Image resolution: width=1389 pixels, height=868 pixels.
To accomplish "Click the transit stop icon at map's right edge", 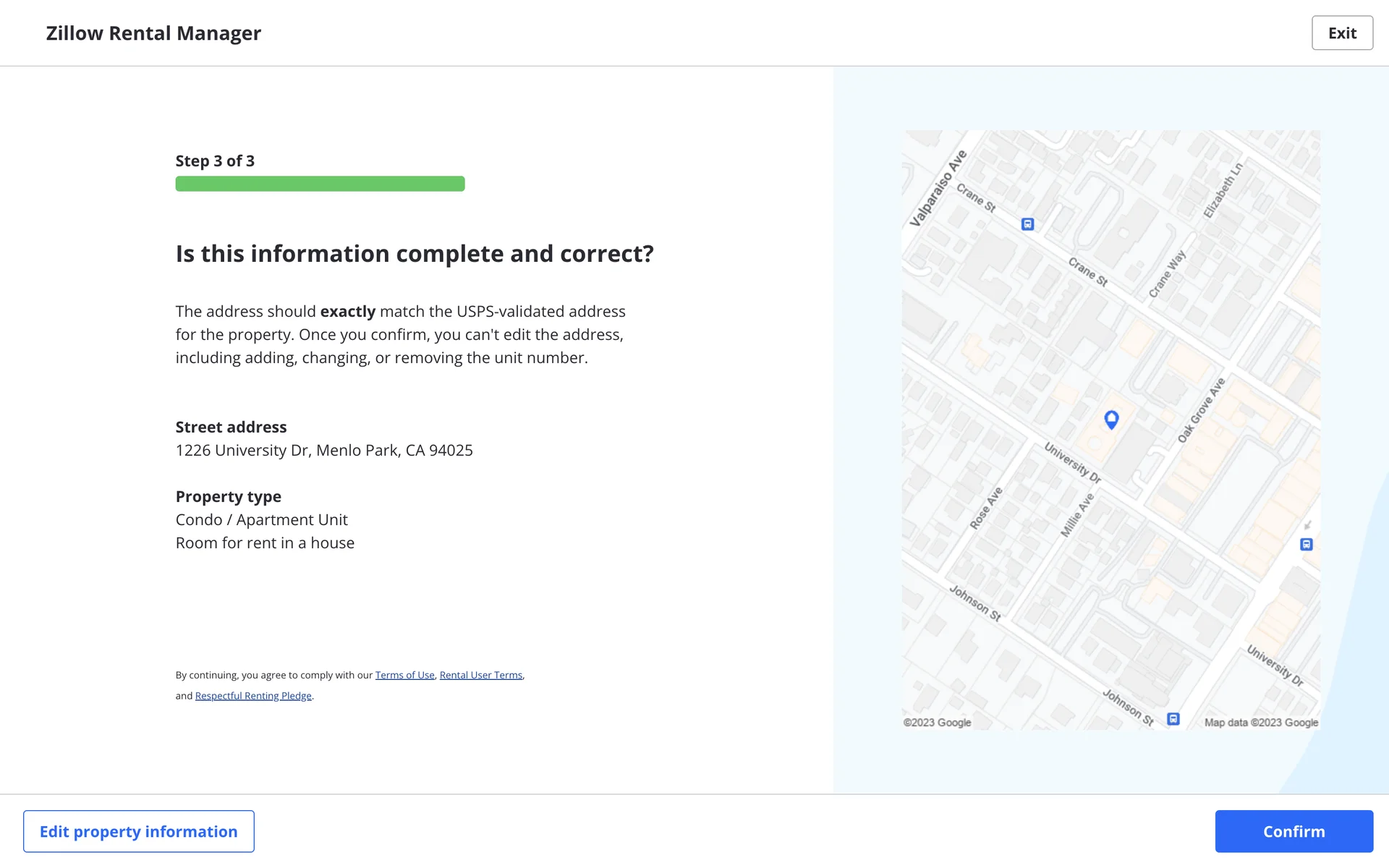I will [1307, 545].
